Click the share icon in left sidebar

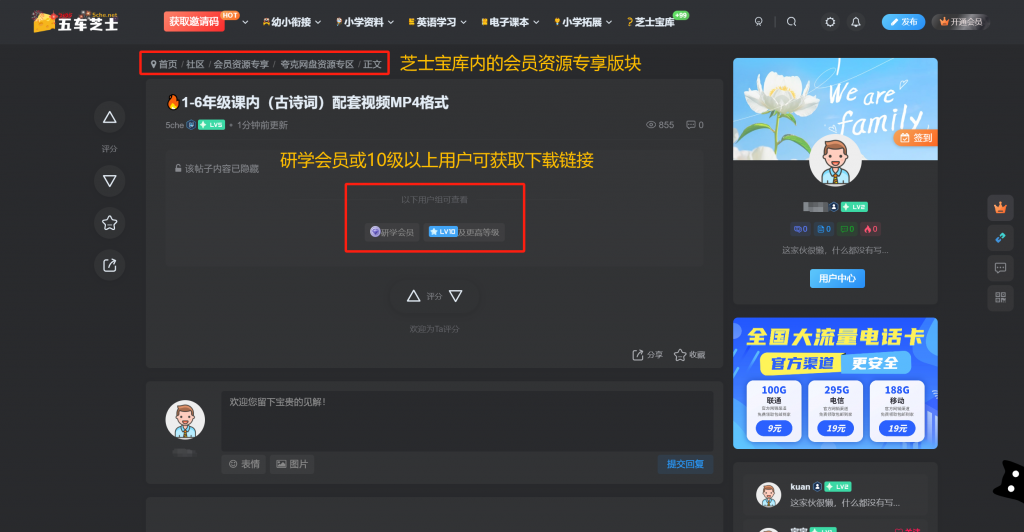pyautogui.click(x=109, y=265)
